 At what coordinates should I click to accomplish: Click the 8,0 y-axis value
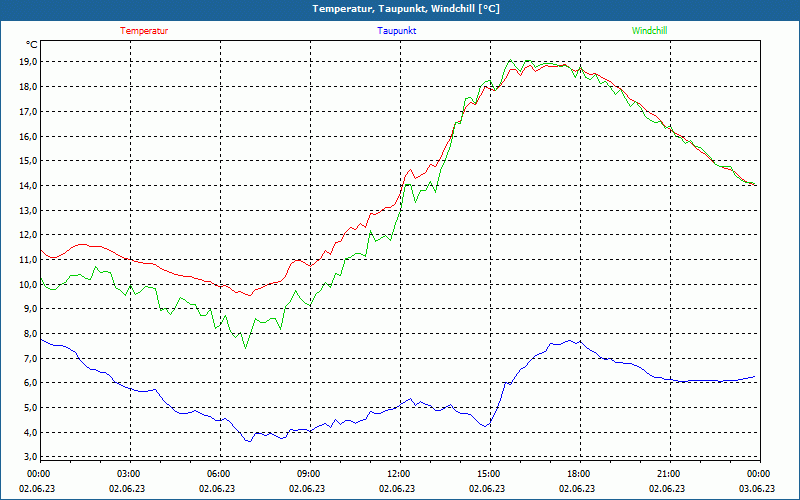point(31,334)
